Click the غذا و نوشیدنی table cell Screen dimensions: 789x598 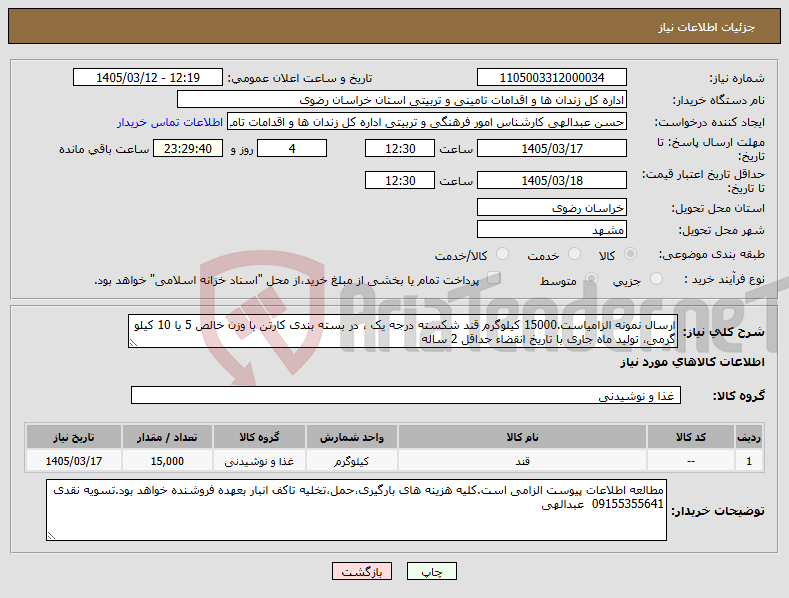259,461
